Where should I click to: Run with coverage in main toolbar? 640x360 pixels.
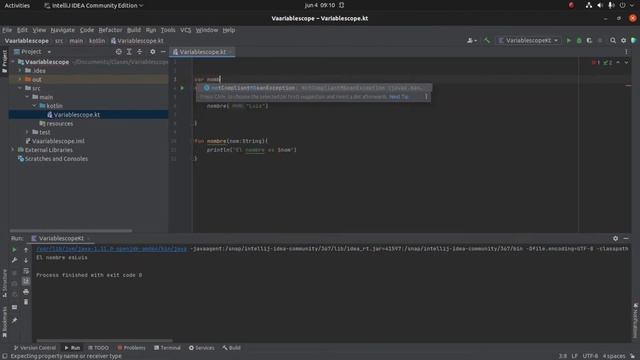click(x=589, y=40)
